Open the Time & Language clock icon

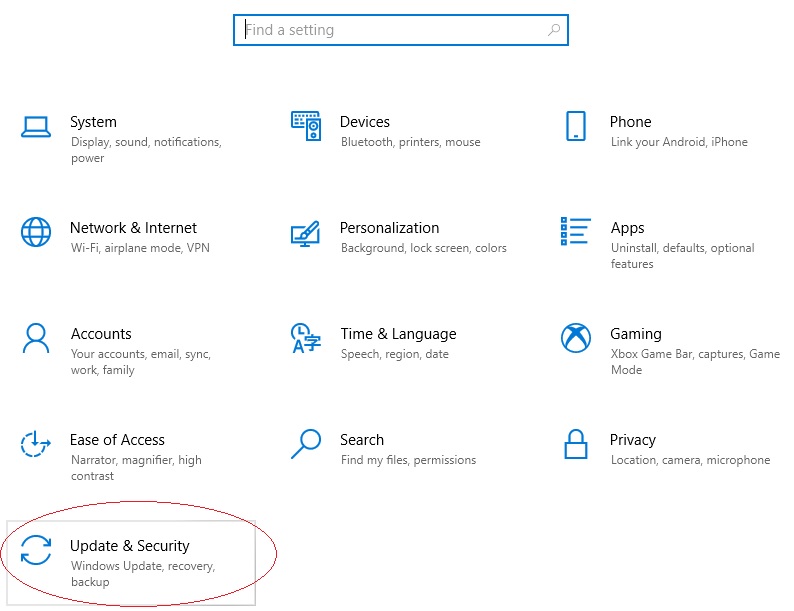coord(306,338)
